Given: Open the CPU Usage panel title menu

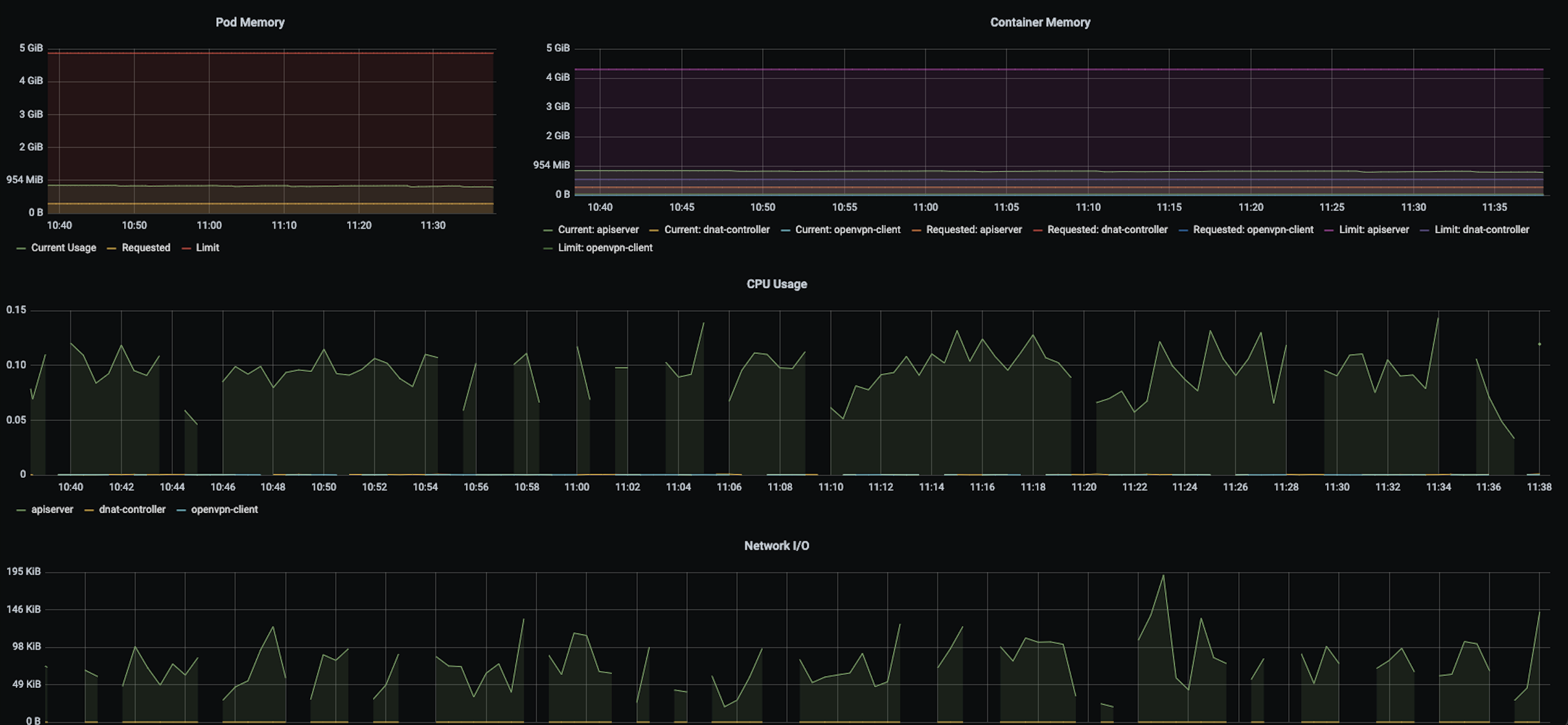Looking at the screenshot, I should (x=776, y=284).
